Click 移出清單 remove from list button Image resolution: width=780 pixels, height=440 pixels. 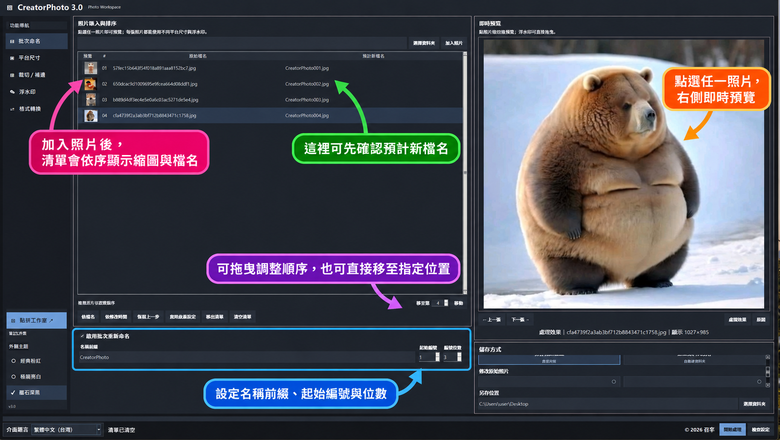214,317
